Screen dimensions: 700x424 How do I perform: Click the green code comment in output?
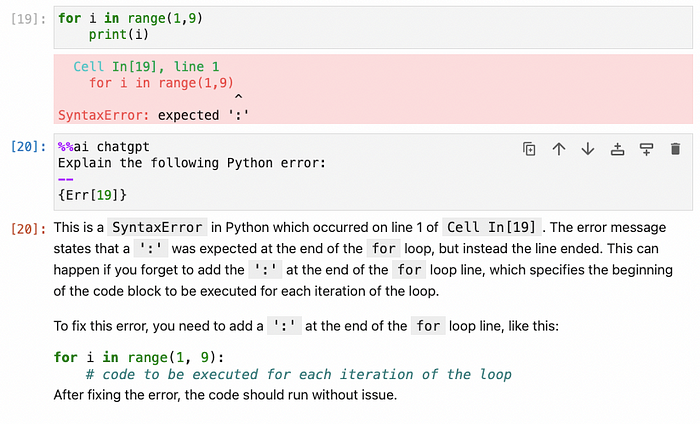[298, 374]
